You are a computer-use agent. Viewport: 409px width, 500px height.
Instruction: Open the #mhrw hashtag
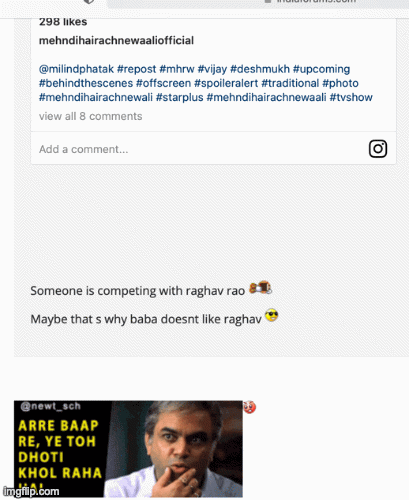pyautogui.click(x=177, y=69)
